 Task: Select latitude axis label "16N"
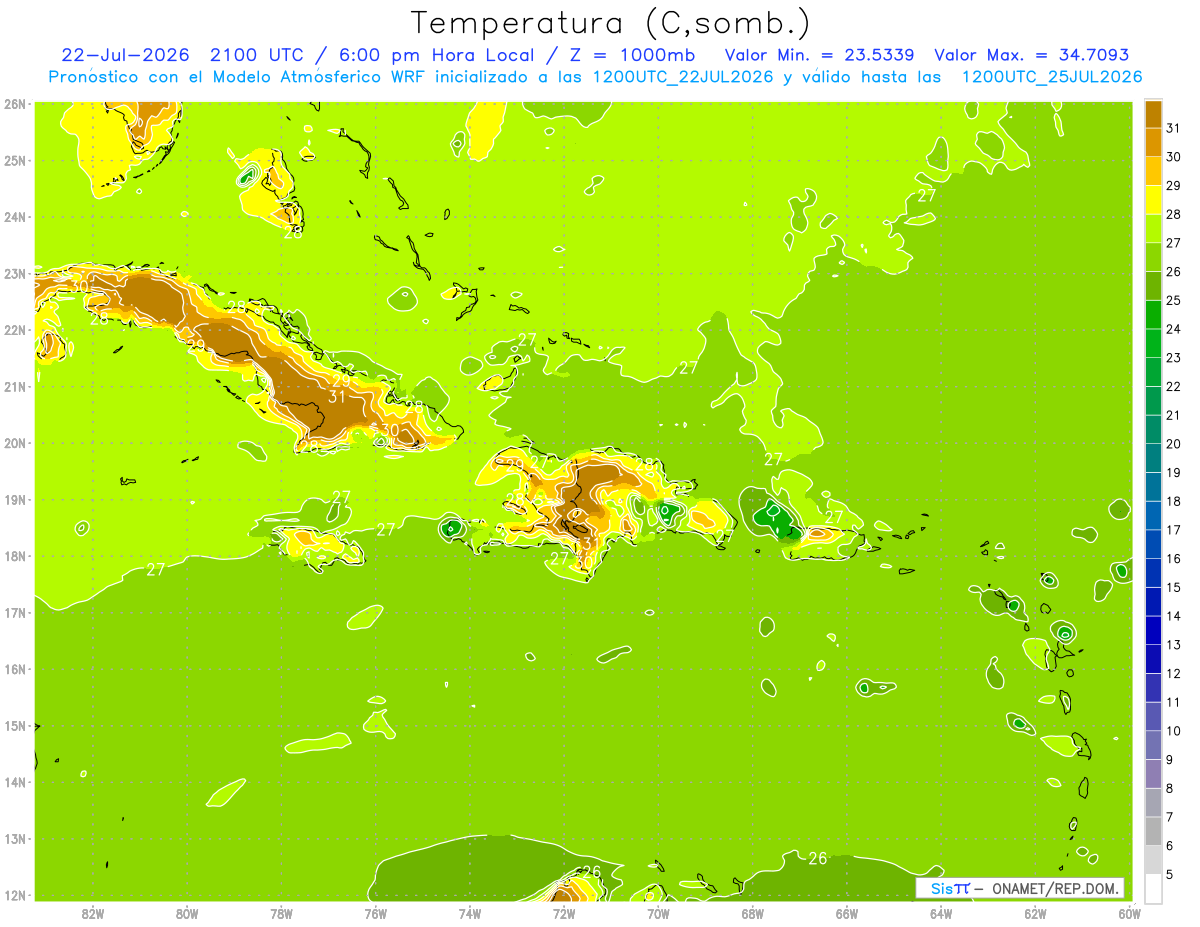[x=14, y=669]
